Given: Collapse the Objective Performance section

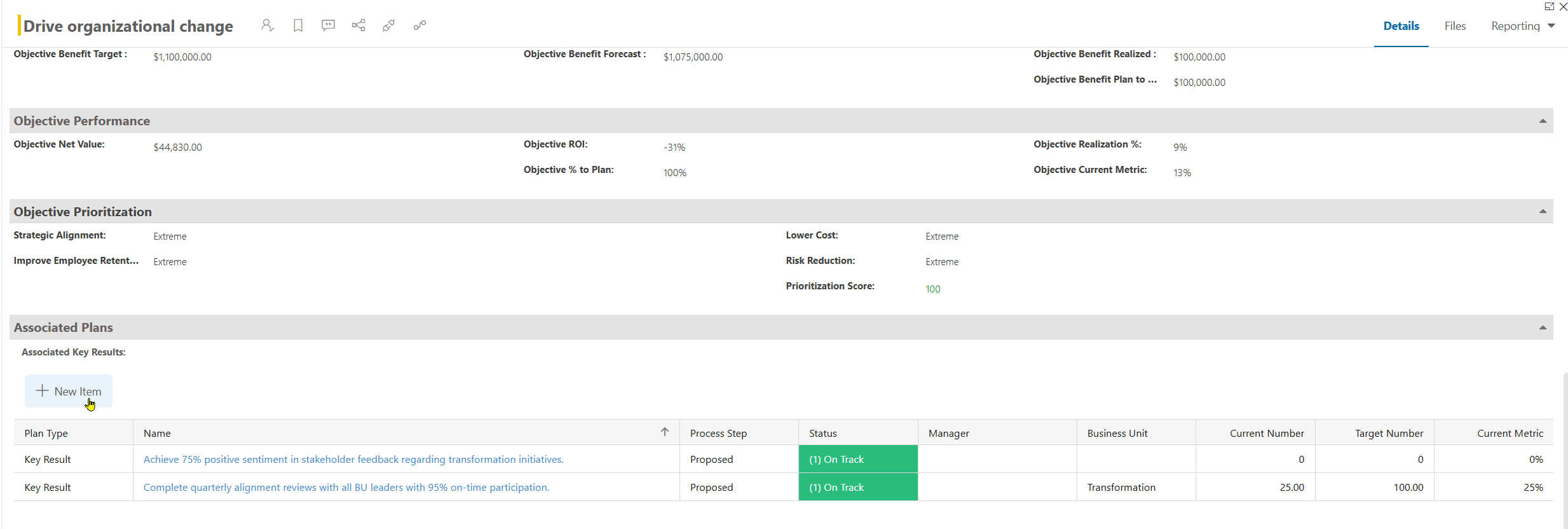Looking at the screenshot, I should pyautogui.click(x=1543, y=121).
